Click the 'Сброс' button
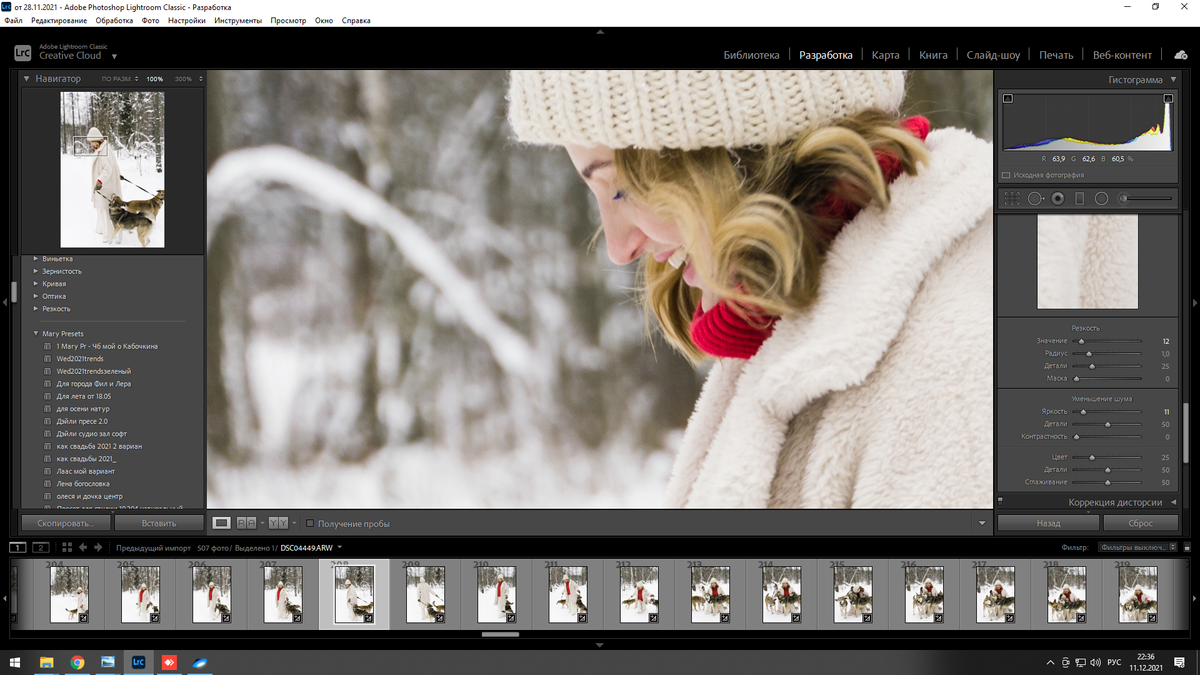This screenshot has width=1200, height=675. (1140, 523)
